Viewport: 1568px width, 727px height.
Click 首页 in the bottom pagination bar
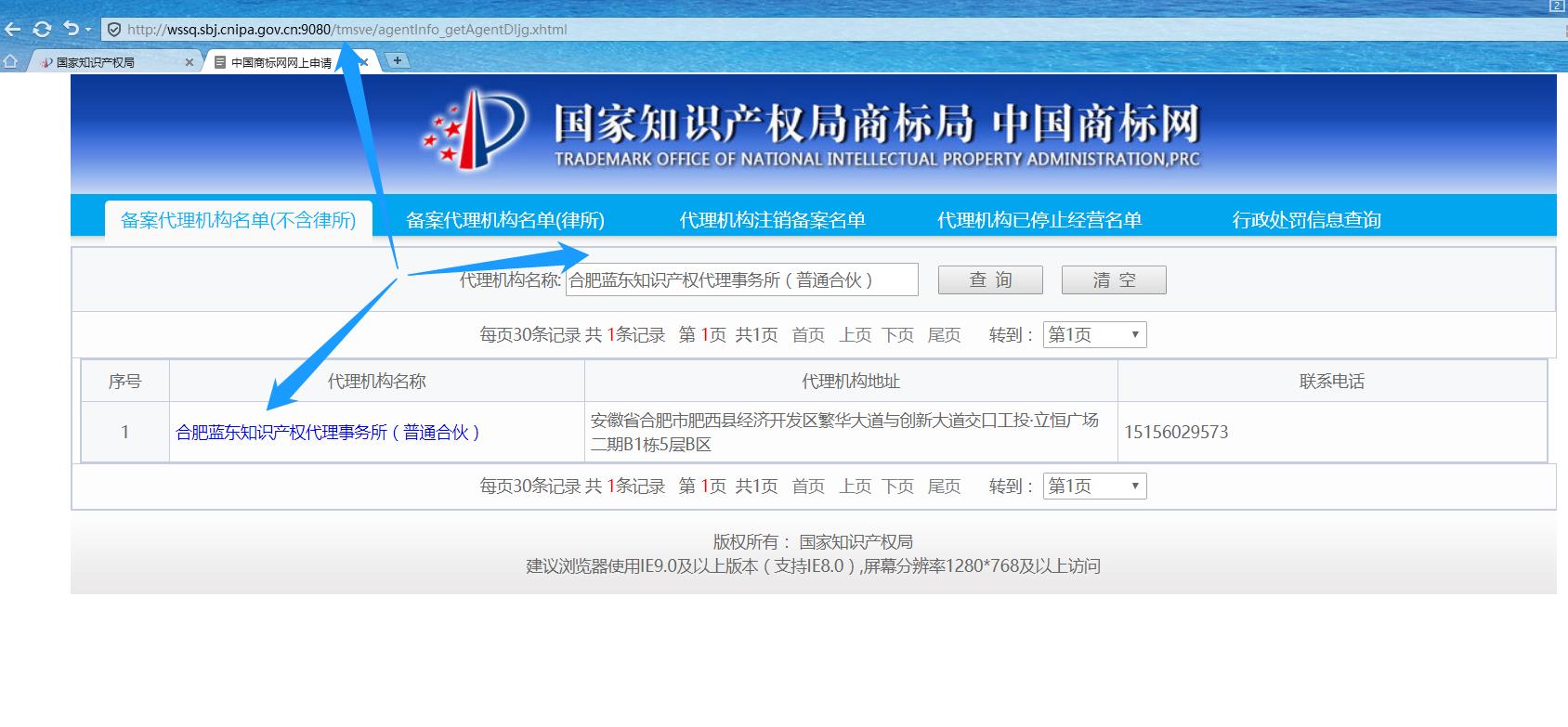click(808, 487)
